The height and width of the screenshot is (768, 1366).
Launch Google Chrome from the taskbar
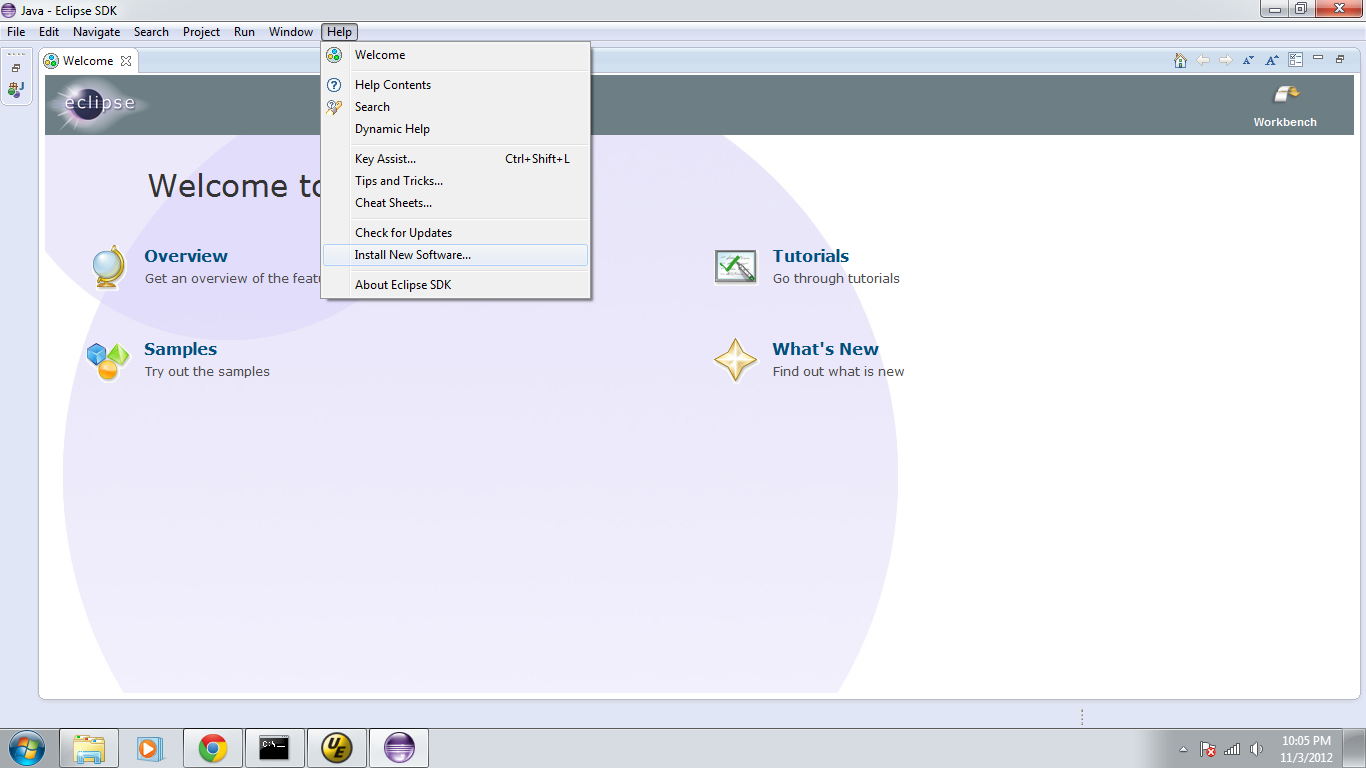tap(212, 747)
